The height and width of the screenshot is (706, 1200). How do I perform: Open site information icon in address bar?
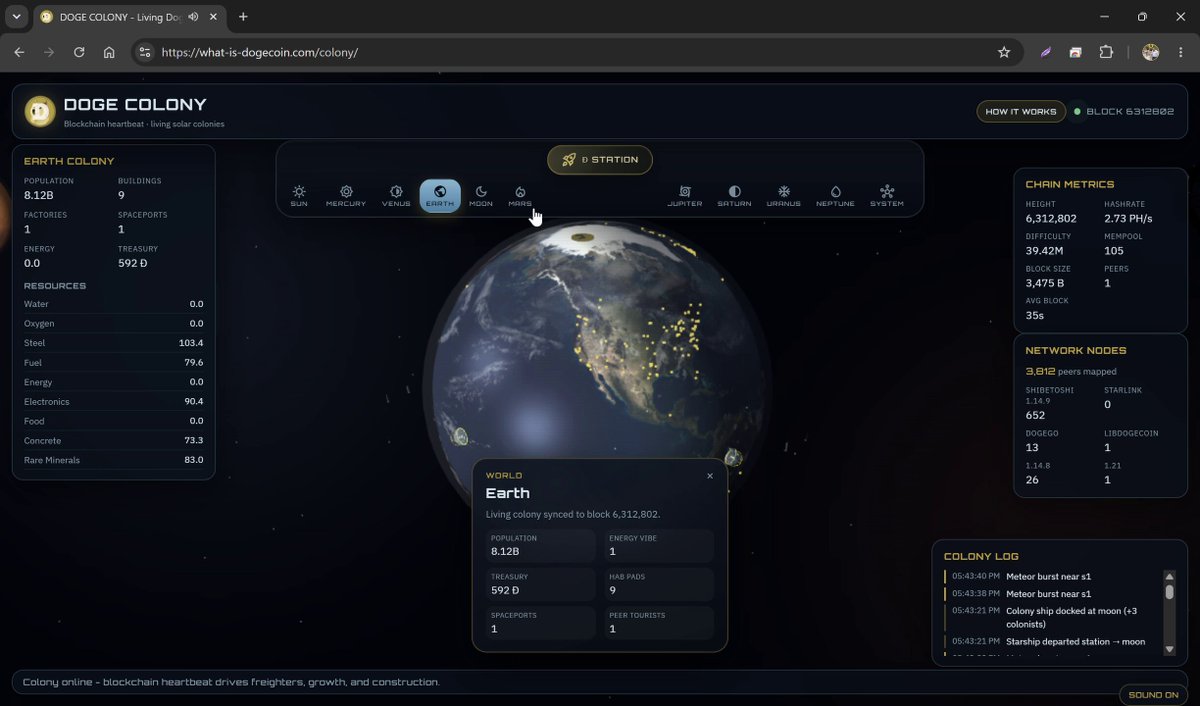coord(145,52)
